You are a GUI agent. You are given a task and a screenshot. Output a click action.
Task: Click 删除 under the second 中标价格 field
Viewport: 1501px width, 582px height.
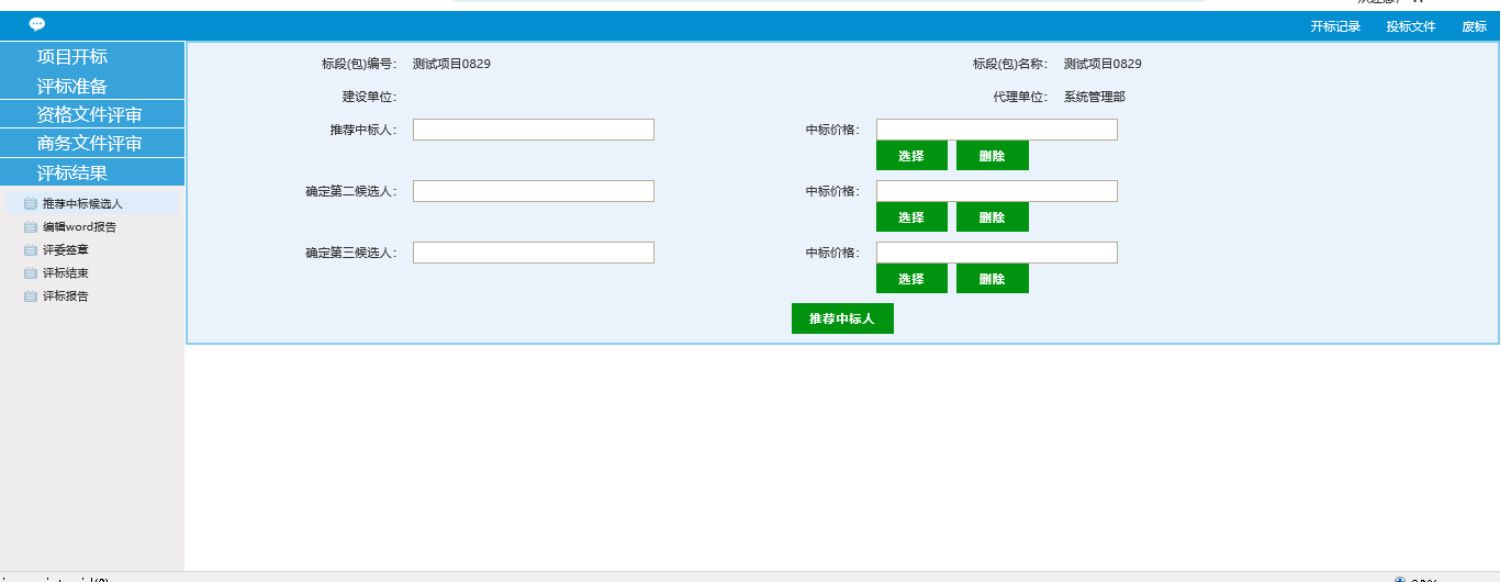pos(992,218)
